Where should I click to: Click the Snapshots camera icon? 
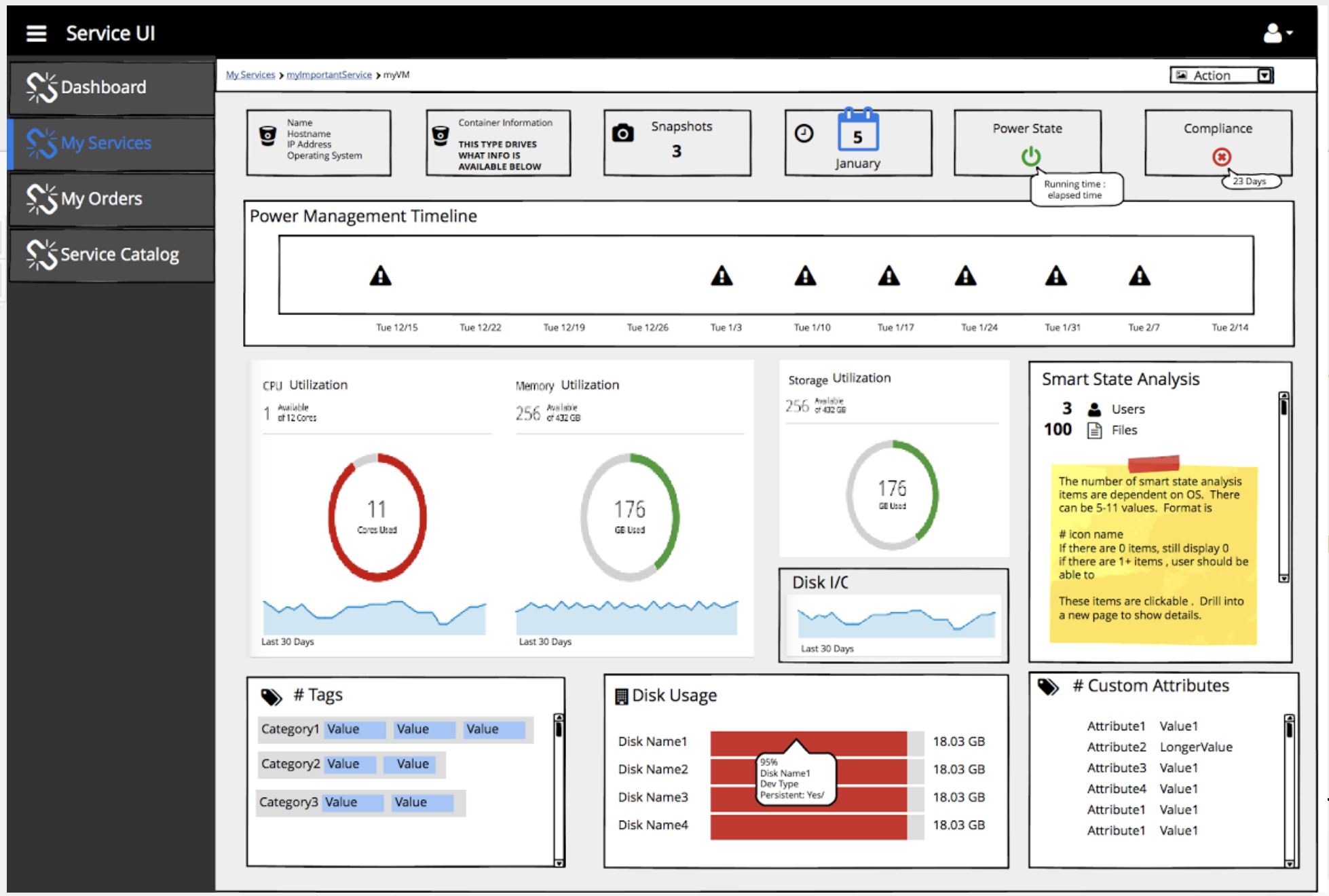(x=623, y=134)
